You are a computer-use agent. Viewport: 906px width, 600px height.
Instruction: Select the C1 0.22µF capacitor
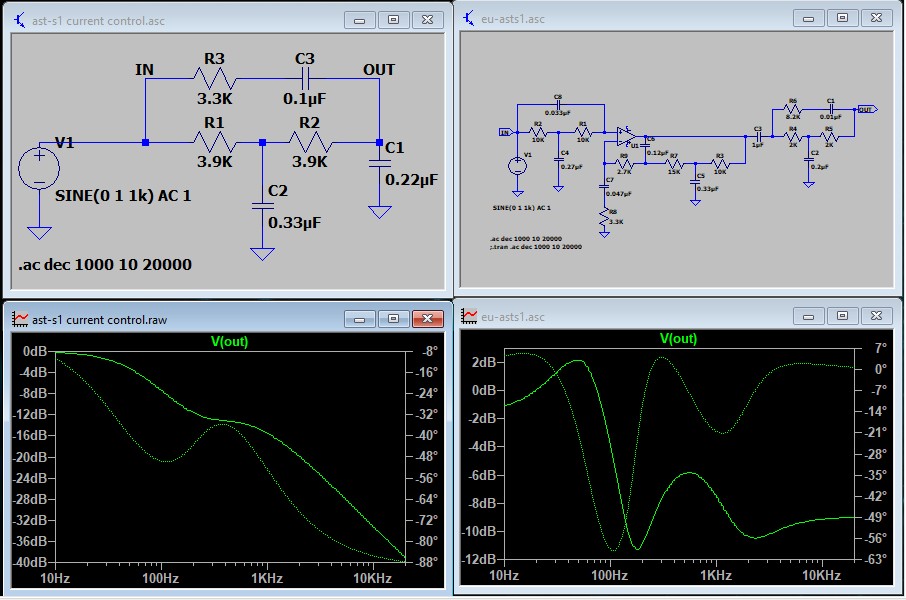tap(379, 164)
